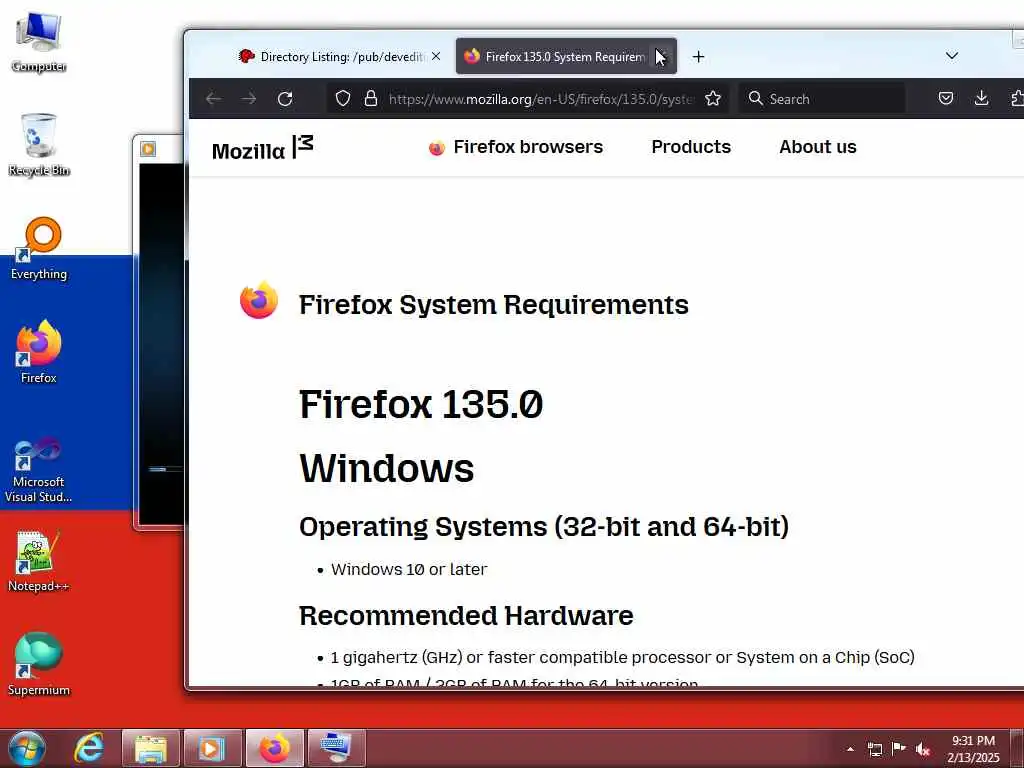
Task: Open File Explorer from the taskbar
Action: point(150,748)
